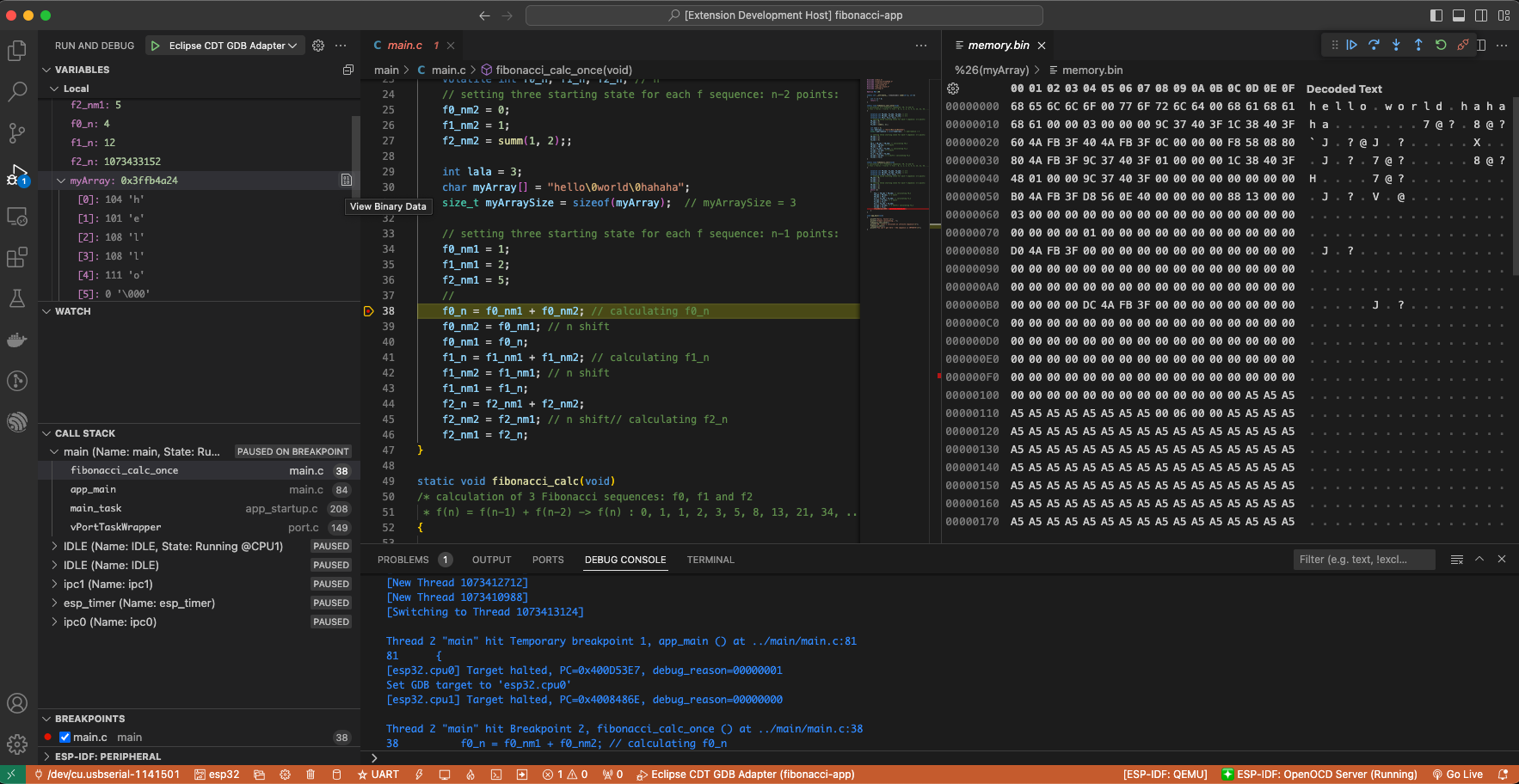
Task: Click the Debug Console filter input field
Action: click(1364, 559)
